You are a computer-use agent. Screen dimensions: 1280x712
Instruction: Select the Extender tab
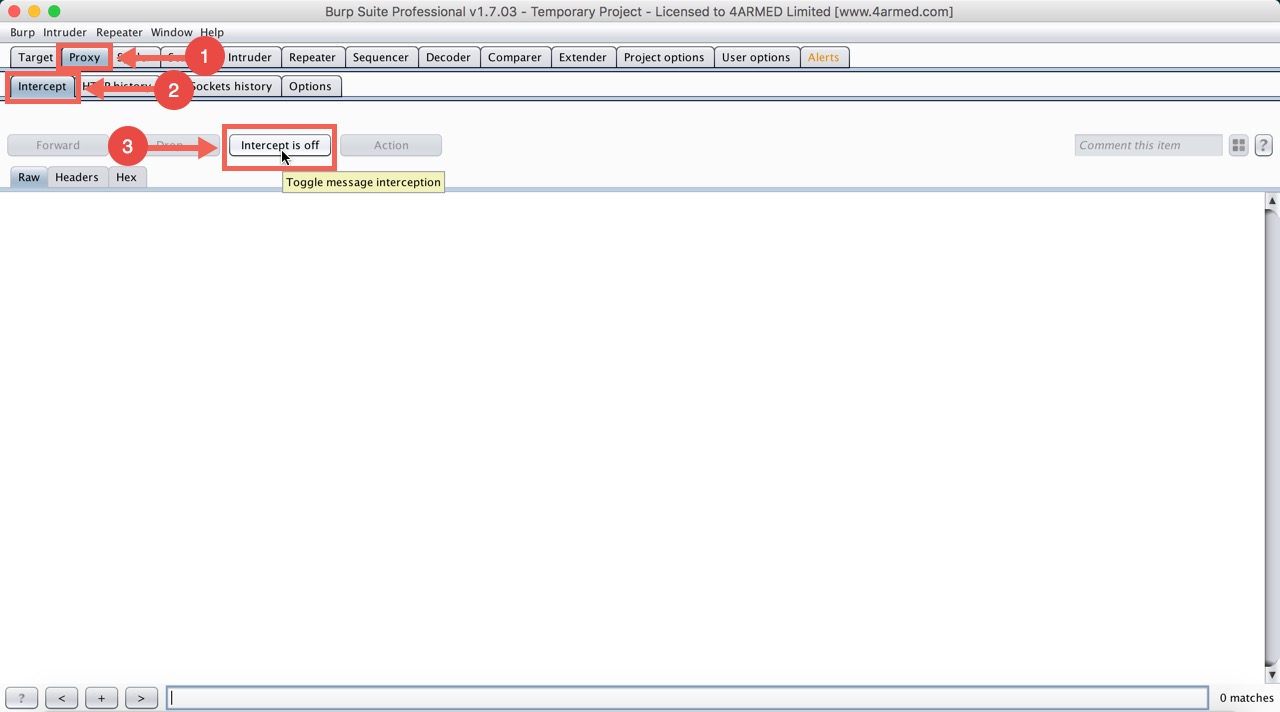(583, 57)
